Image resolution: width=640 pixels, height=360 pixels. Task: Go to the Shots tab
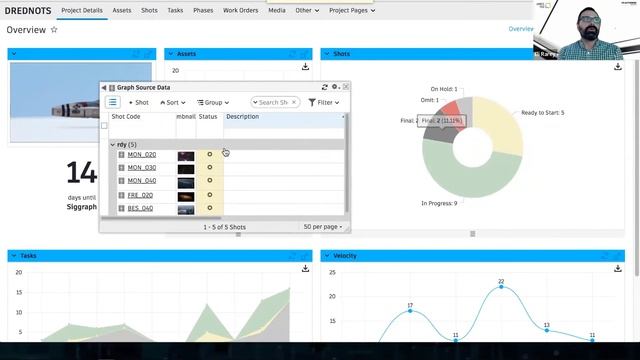click(149, 10)
